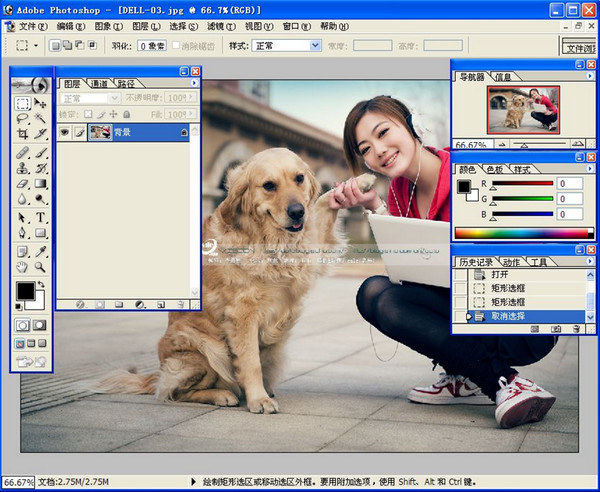Select the Type (T) tool

(41, 217)
